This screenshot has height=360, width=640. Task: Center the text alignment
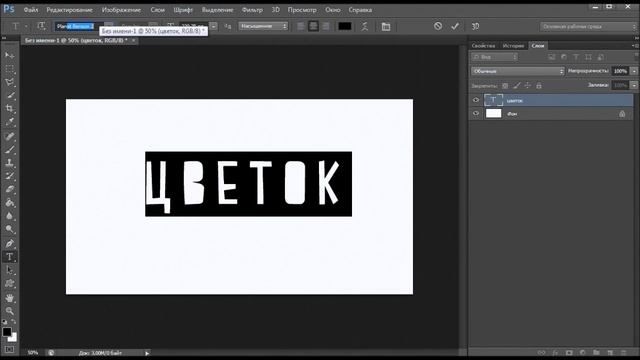tap(313, 27)
